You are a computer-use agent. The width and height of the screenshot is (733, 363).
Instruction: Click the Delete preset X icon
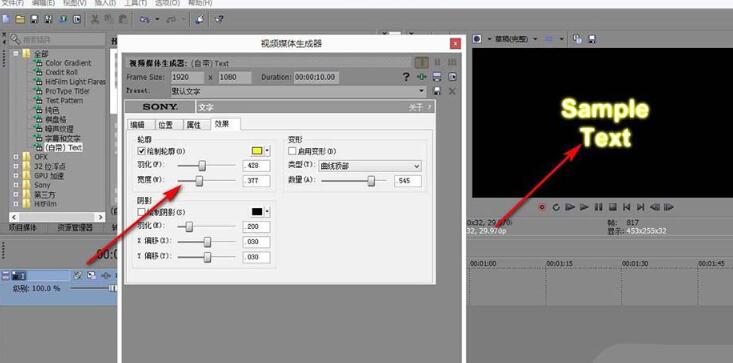(x=452, y=91)
